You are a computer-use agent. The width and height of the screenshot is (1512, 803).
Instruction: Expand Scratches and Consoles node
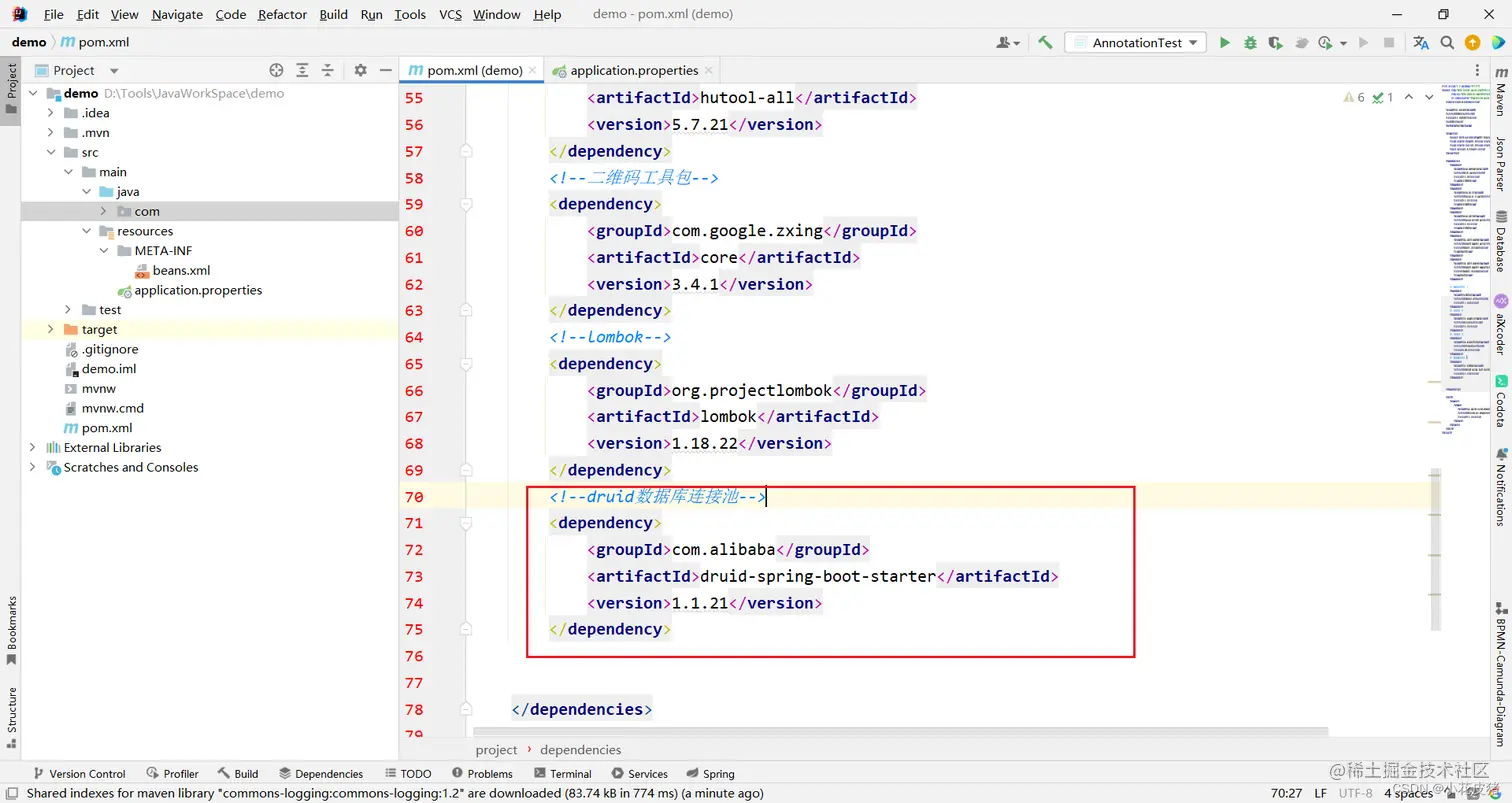32,467
